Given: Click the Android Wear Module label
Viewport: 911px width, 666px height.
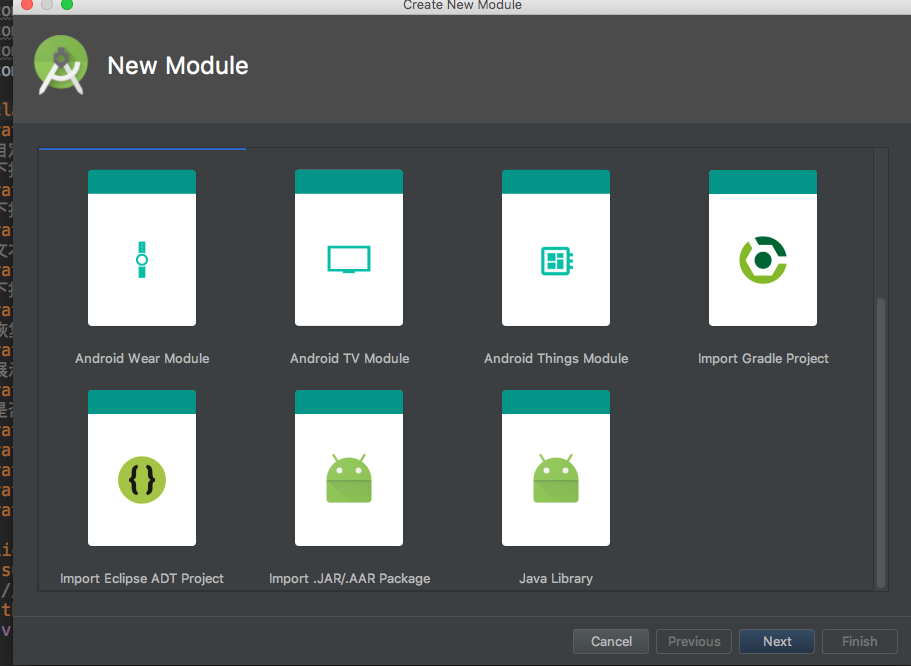Looking at the screenshot, I should 142,359.
